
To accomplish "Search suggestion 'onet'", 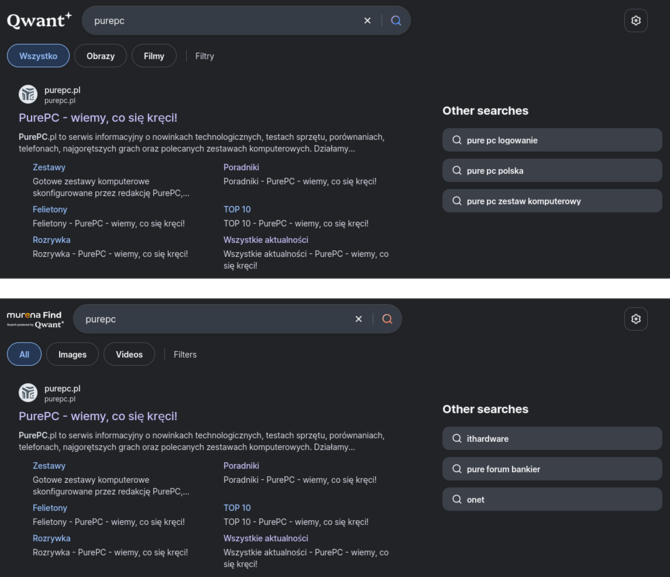I will (x=552, y=499).
